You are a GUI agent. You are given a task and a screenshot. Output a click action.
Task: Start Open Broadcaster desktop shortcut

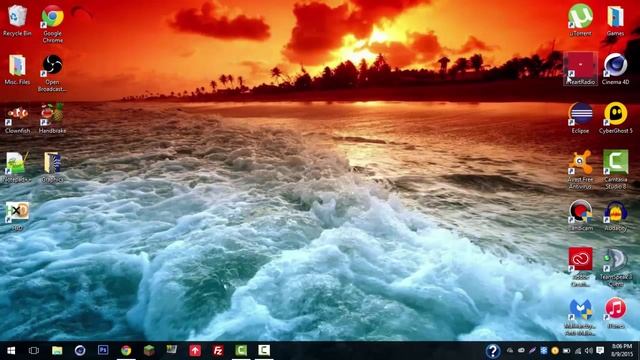coord(52,73)
